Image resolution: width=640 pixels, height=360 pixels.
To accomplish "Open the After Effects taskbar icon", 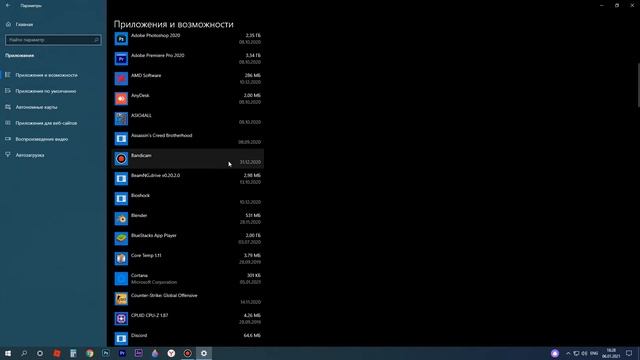I will 138,353.
